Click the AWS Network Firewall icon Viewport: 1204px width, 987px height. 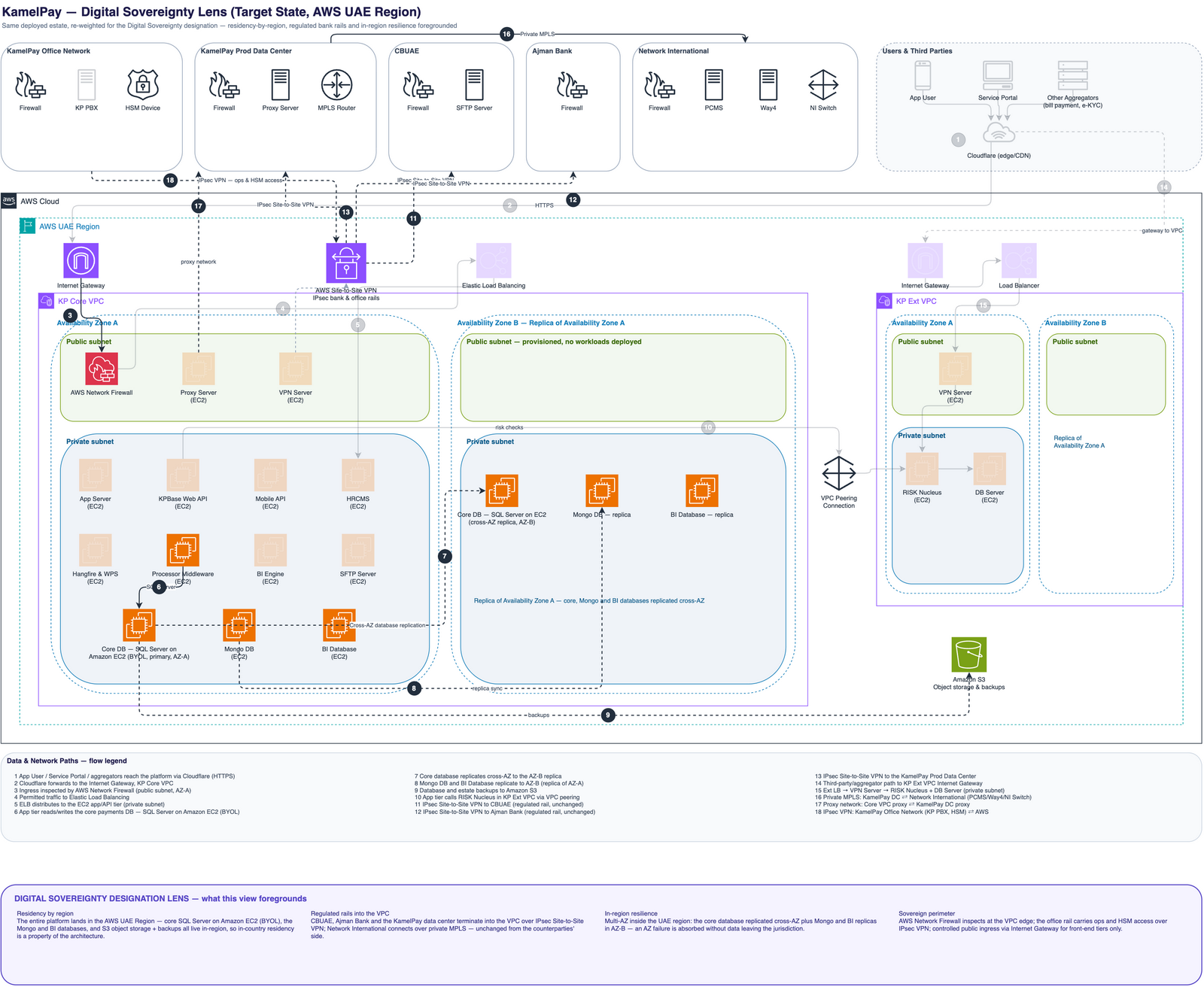point(102,369)
